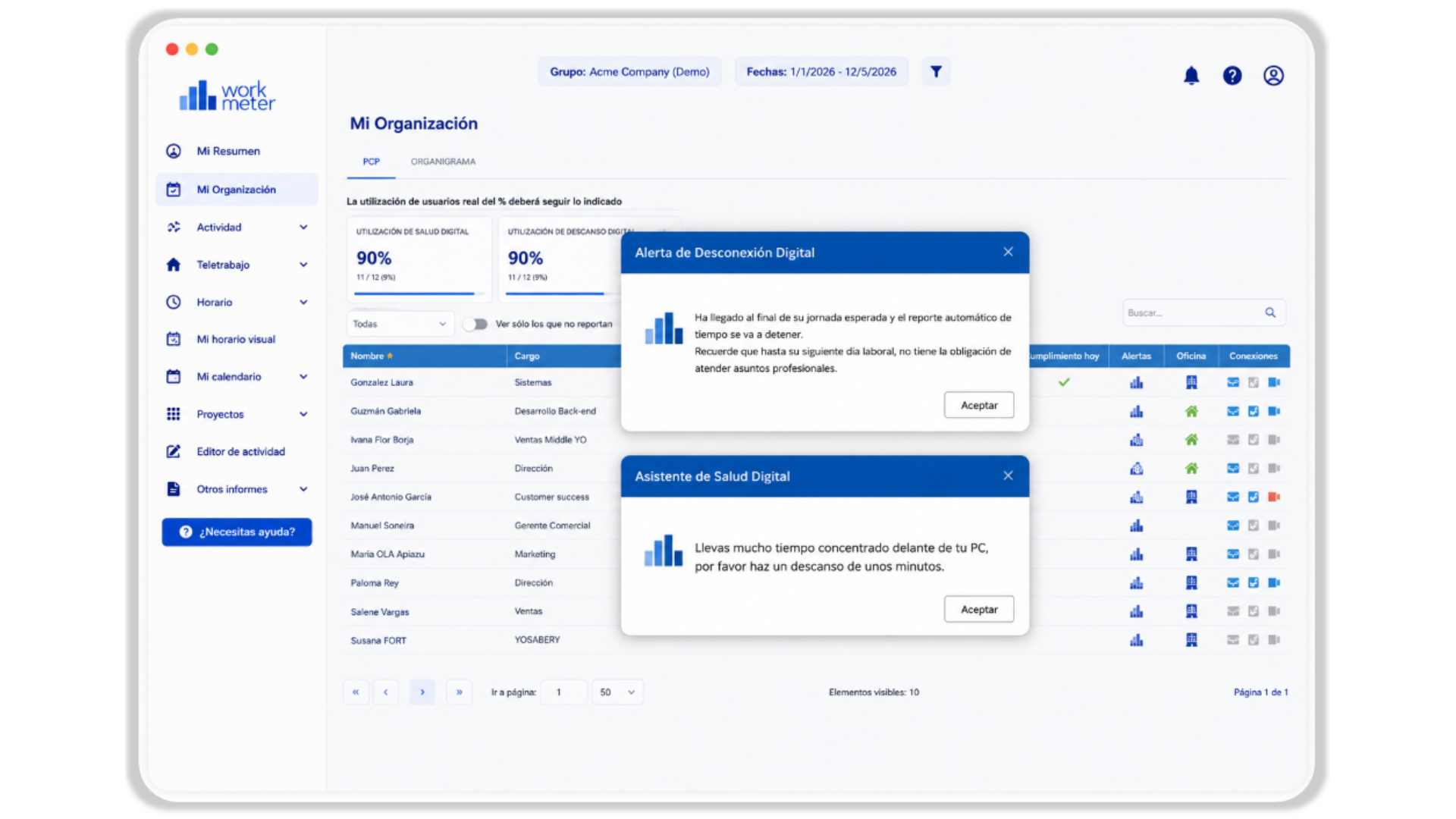Expand the Mi calendario sidebar menu

[304, 376]
